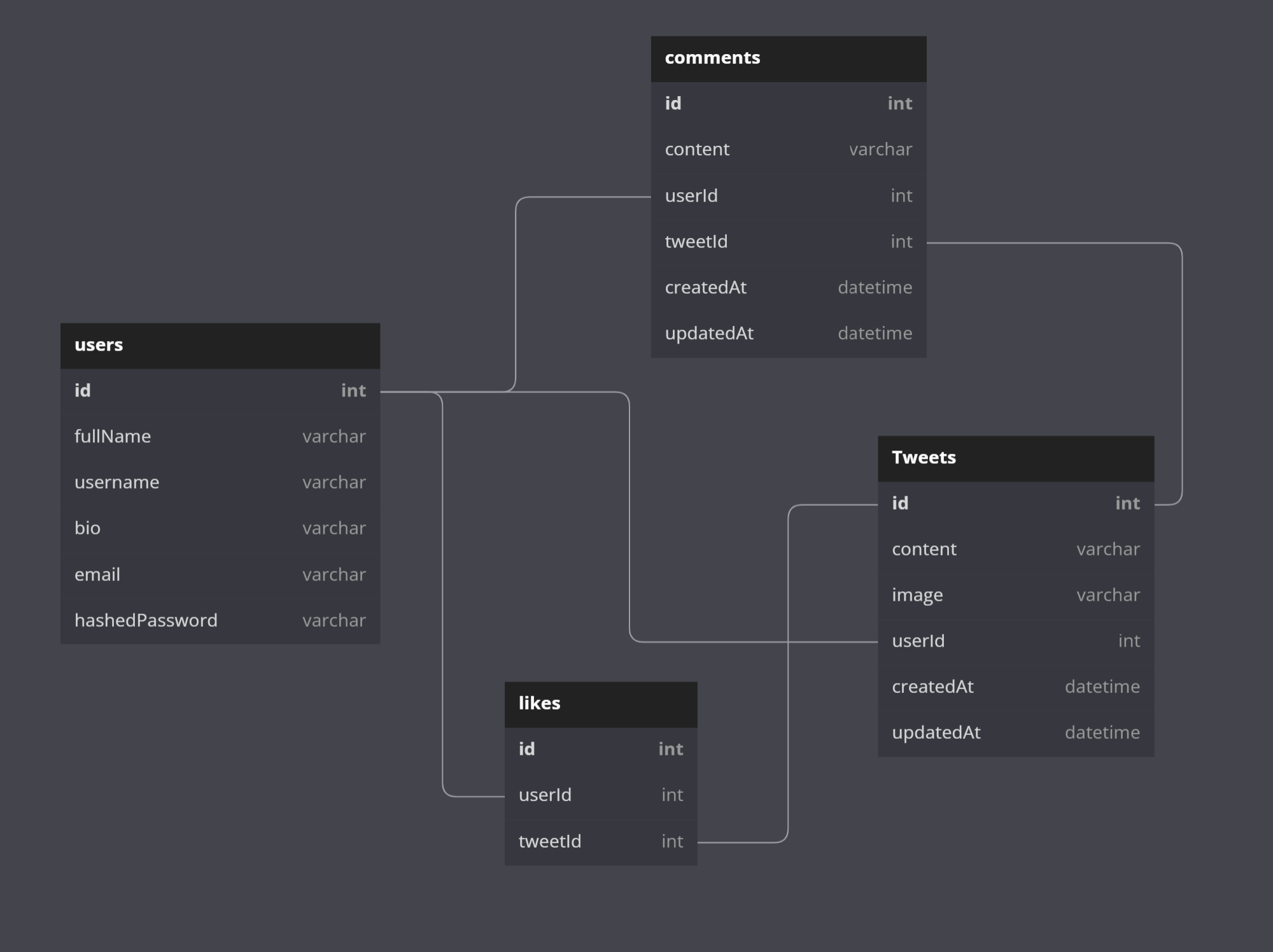Click the createdAt row in Tweets table
The image size is (1273, 952).
coord(1016,687)
